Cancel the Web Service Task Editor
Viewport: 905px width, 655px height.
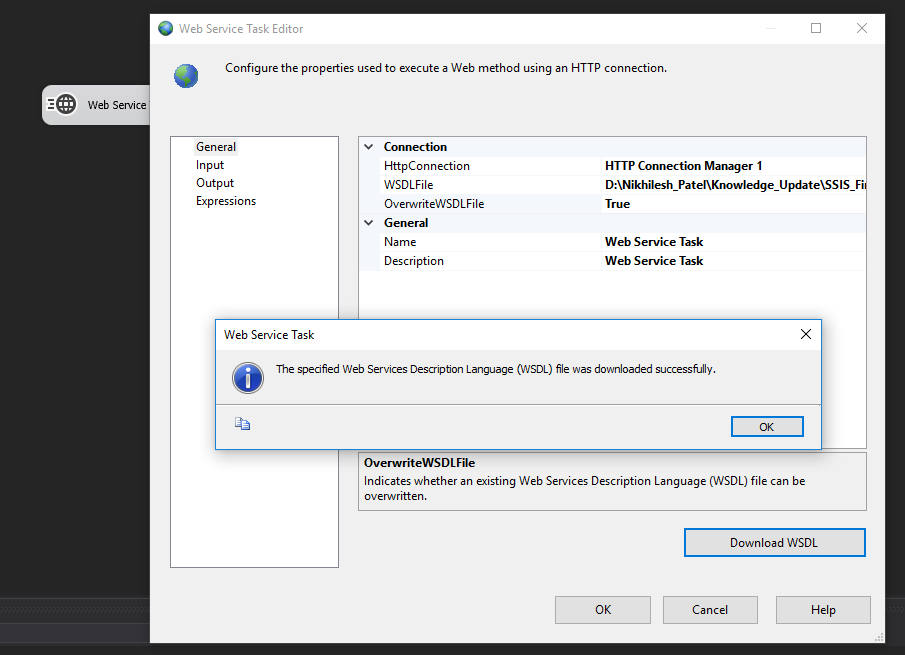pyautogui.click(x=709, y=609)
